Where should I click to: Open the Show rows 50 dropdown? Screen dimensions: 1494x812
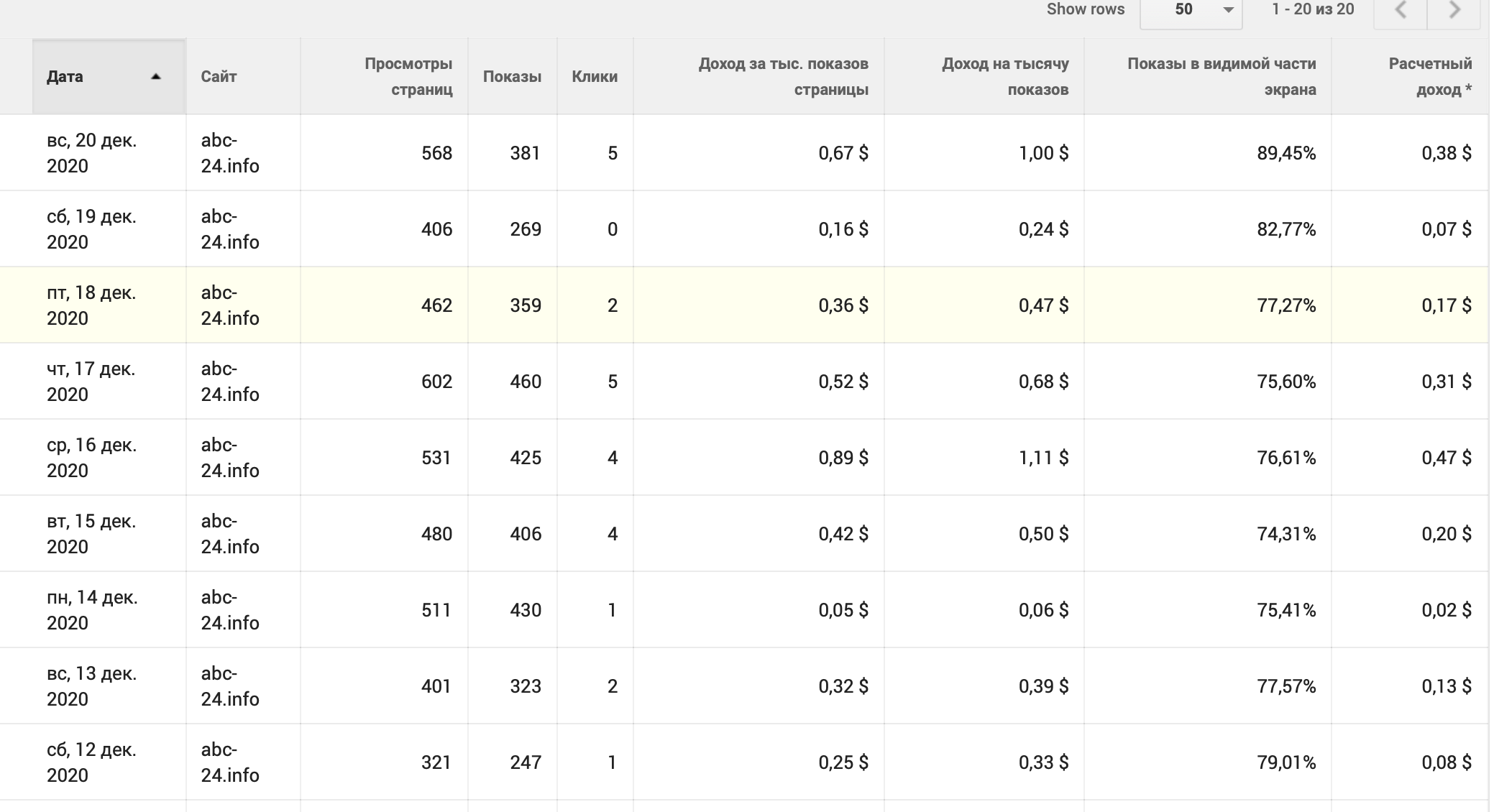click(1191, 10)
